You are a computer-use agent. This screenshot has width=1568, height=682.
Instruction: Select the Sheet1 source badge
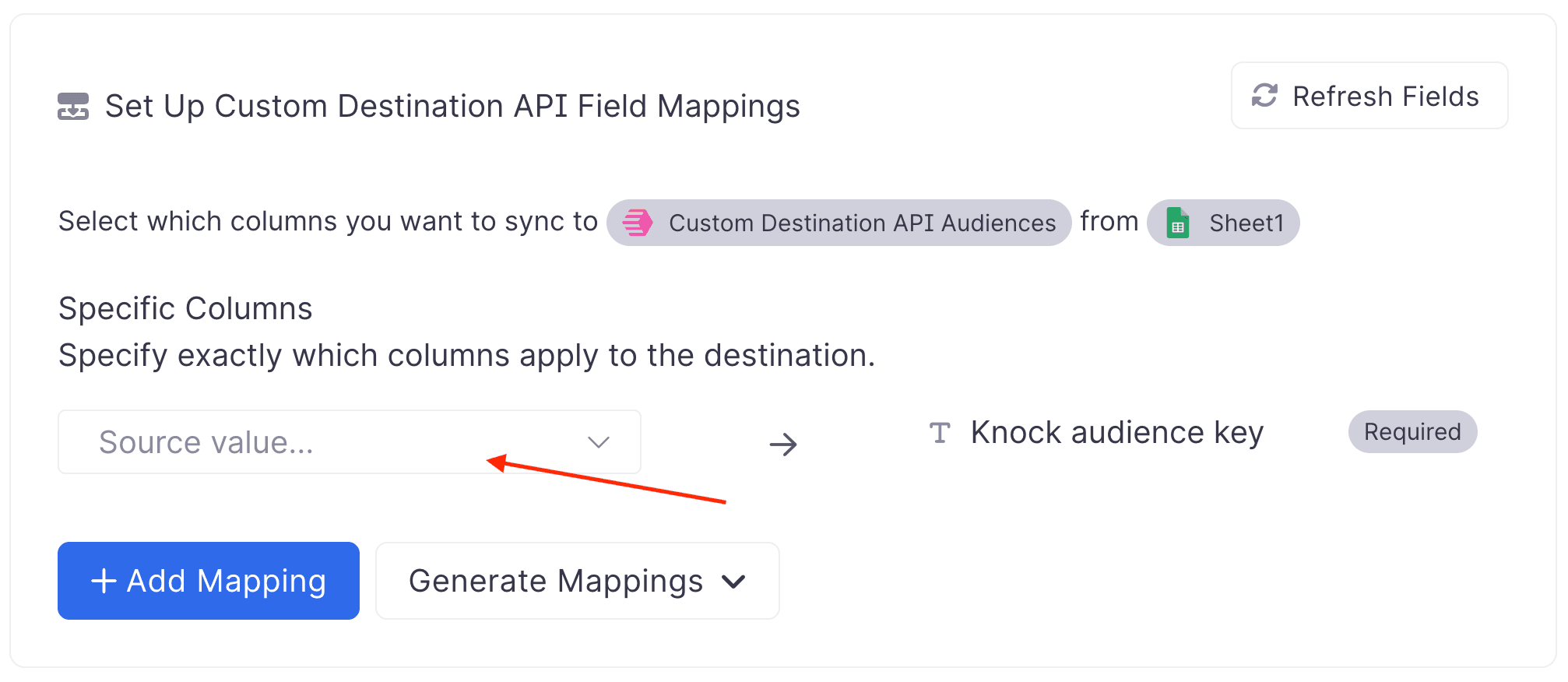(1222, 223)
